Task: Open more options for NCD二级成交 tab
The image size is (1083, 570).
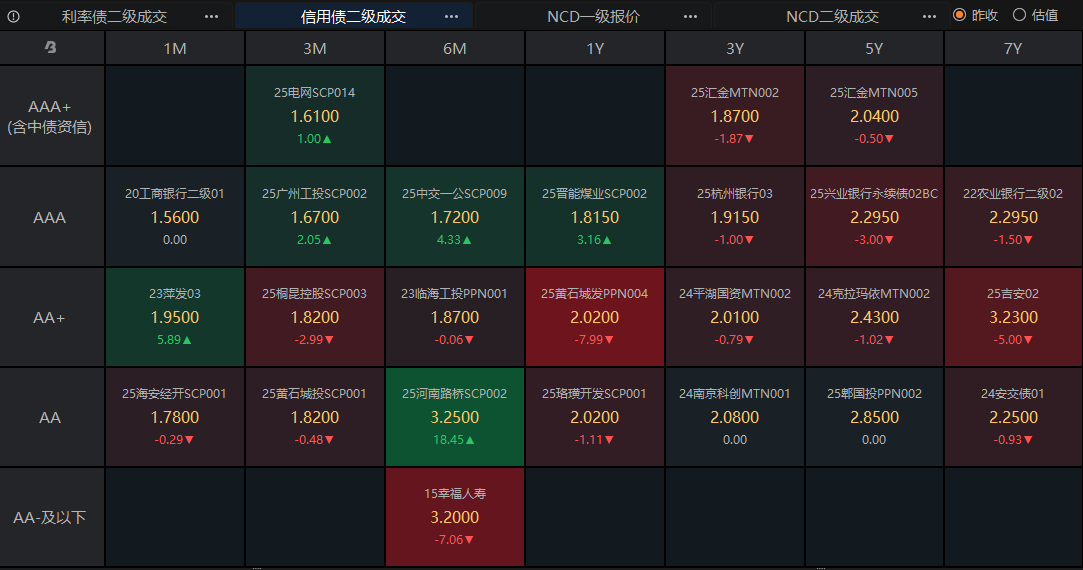Action: [x=929, y=16]
